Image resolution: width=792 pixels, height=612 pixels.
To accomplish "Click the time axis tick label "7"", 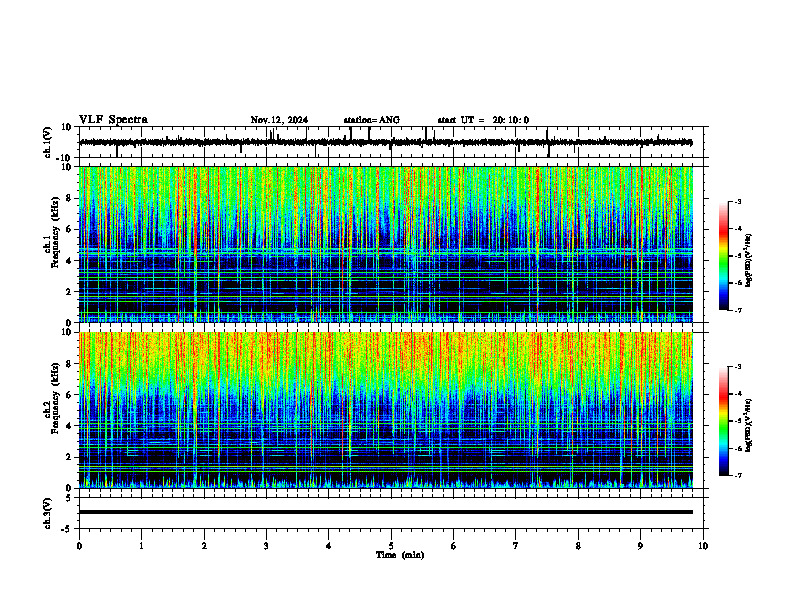I will pyautogui.click(x=516, y=546).
